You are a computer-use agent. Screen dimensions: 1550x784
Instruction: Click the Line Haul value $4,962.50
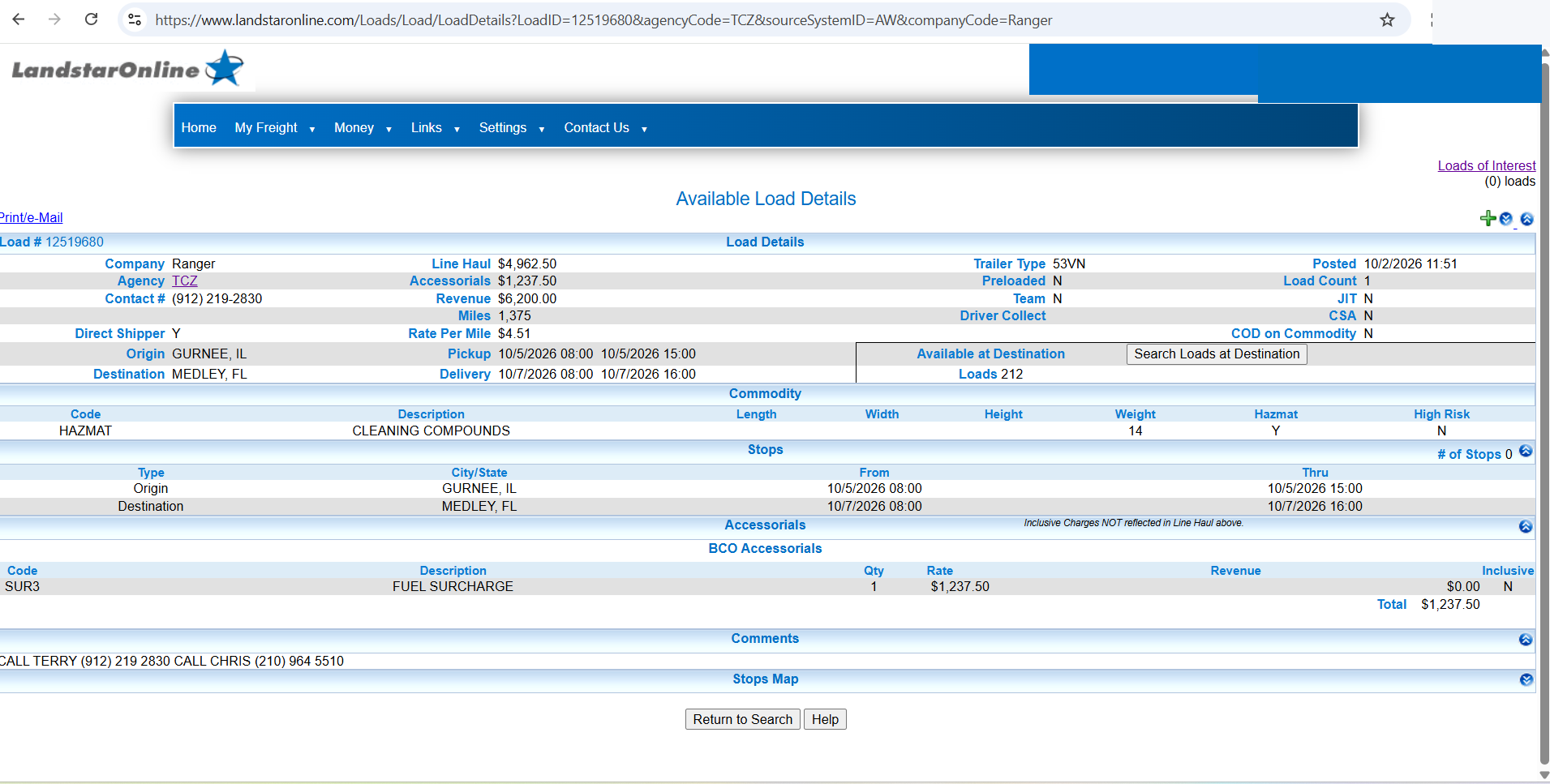(x=527, y=263)
